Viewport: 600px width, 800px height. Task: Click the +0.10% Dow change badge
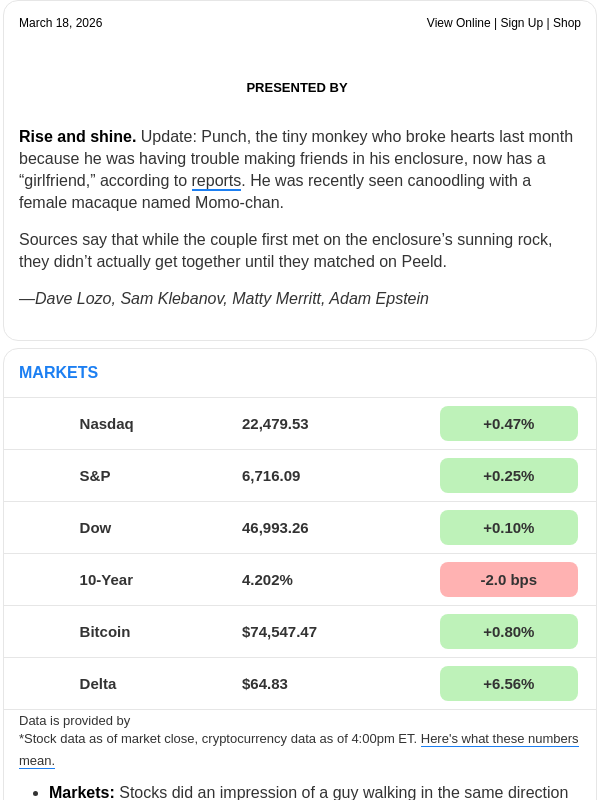pyautogui.click(x=508, y=528)
